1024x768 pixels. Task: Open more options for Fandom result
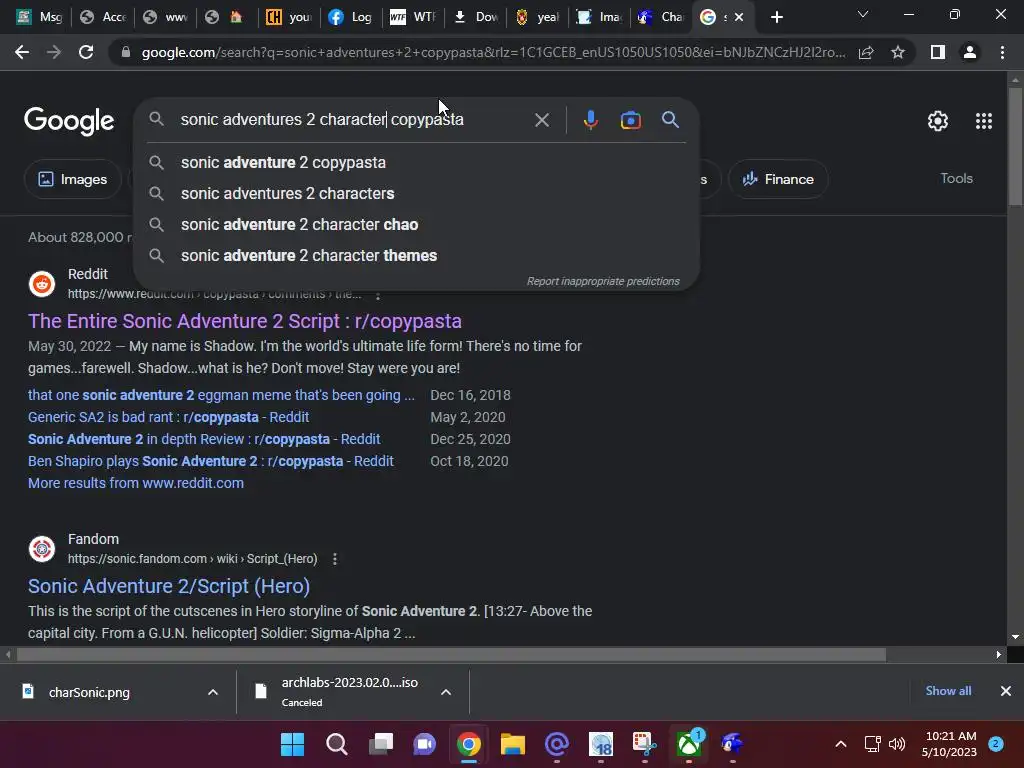tap(335, 559)
